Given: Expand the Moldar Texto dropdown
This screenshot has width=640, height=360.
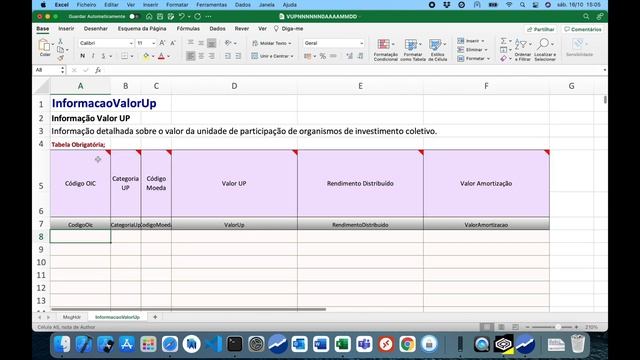Looking at the screenshot, I should [290, 43].
